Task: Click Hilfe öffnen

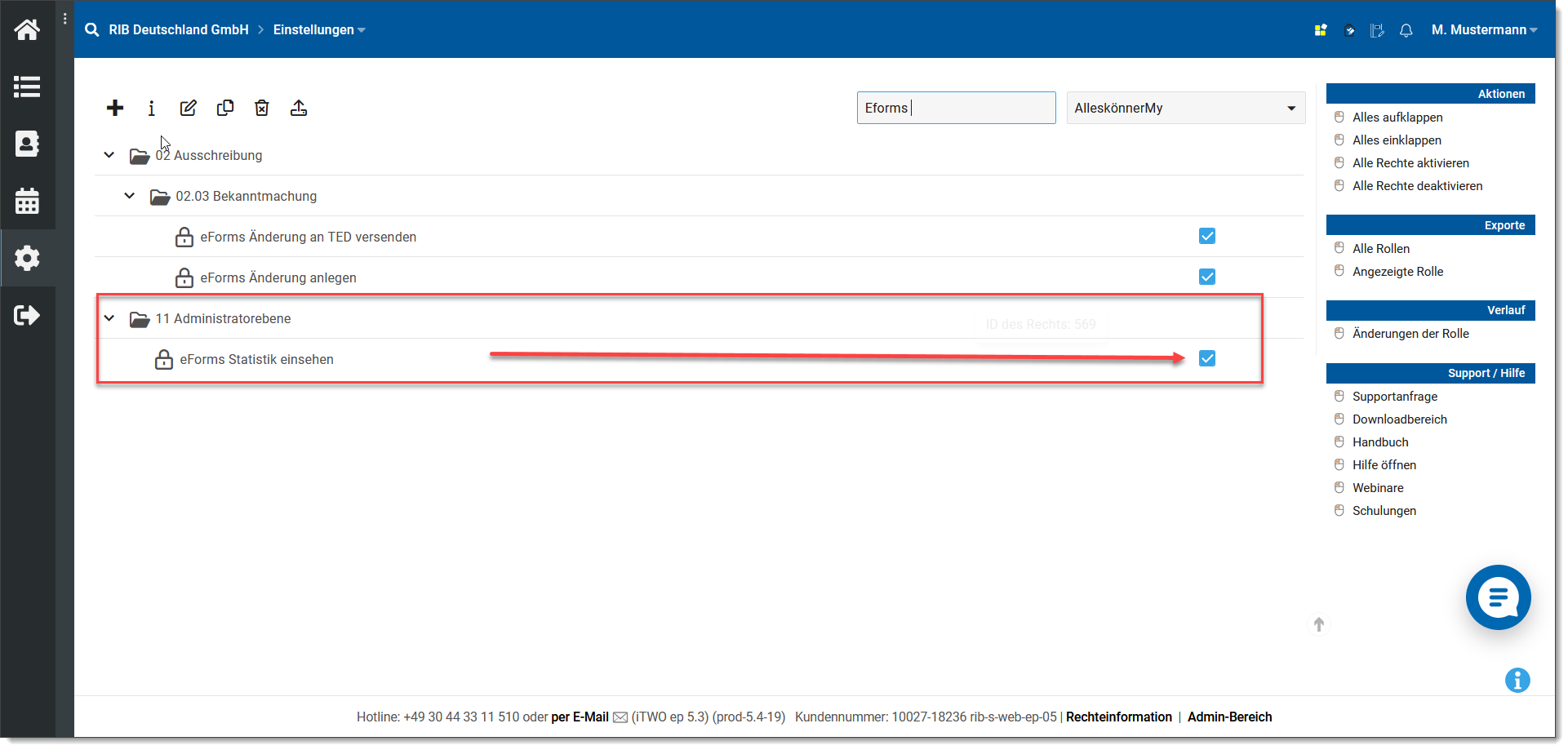Action: pos(1384,465)
